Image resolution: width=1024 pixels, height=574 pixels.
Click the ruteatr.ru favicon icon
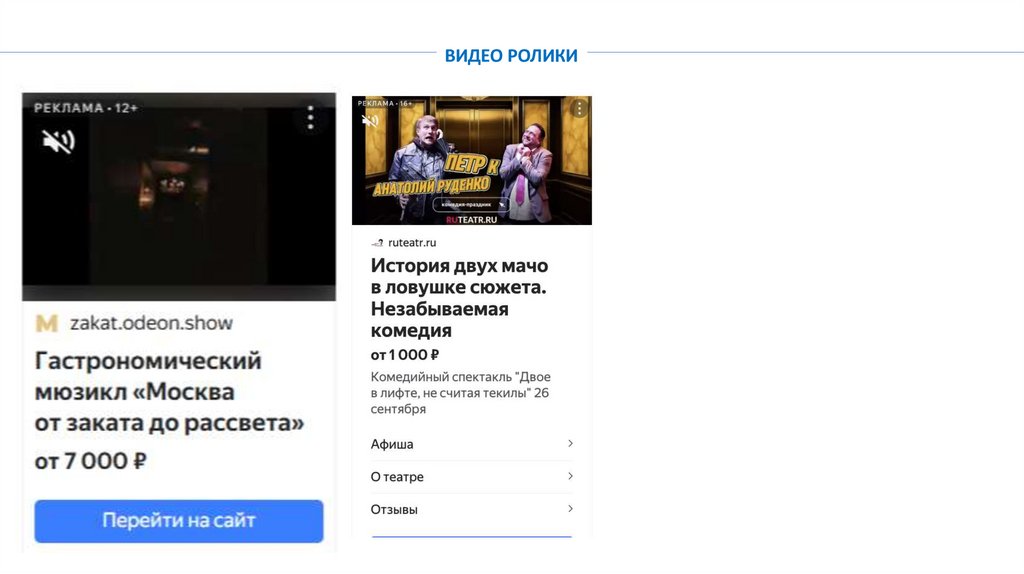tap(377, 243)
